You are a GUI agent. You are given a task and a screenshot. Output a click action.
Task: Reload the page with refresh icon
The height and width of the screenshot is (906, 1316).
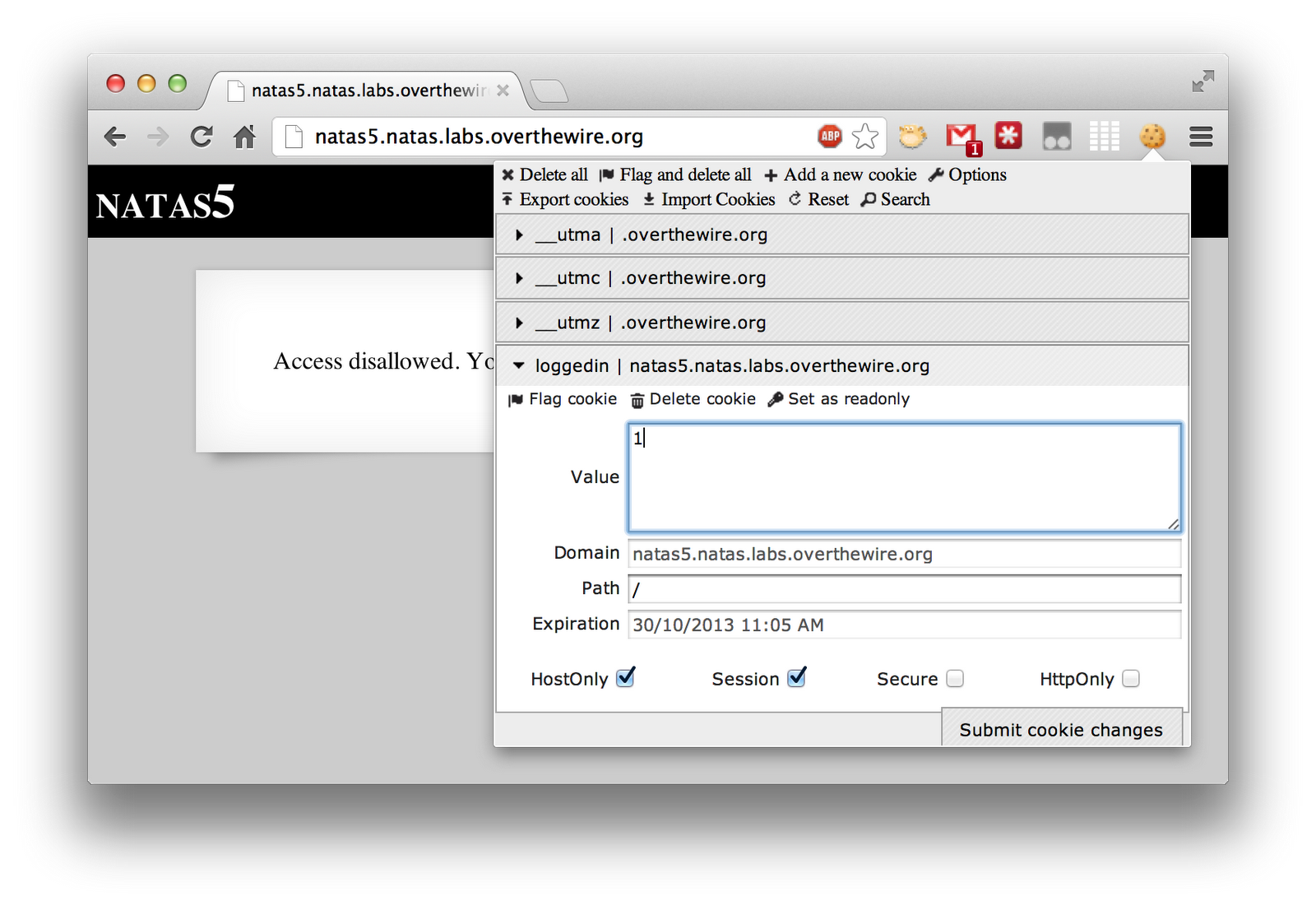click(202, 137)
